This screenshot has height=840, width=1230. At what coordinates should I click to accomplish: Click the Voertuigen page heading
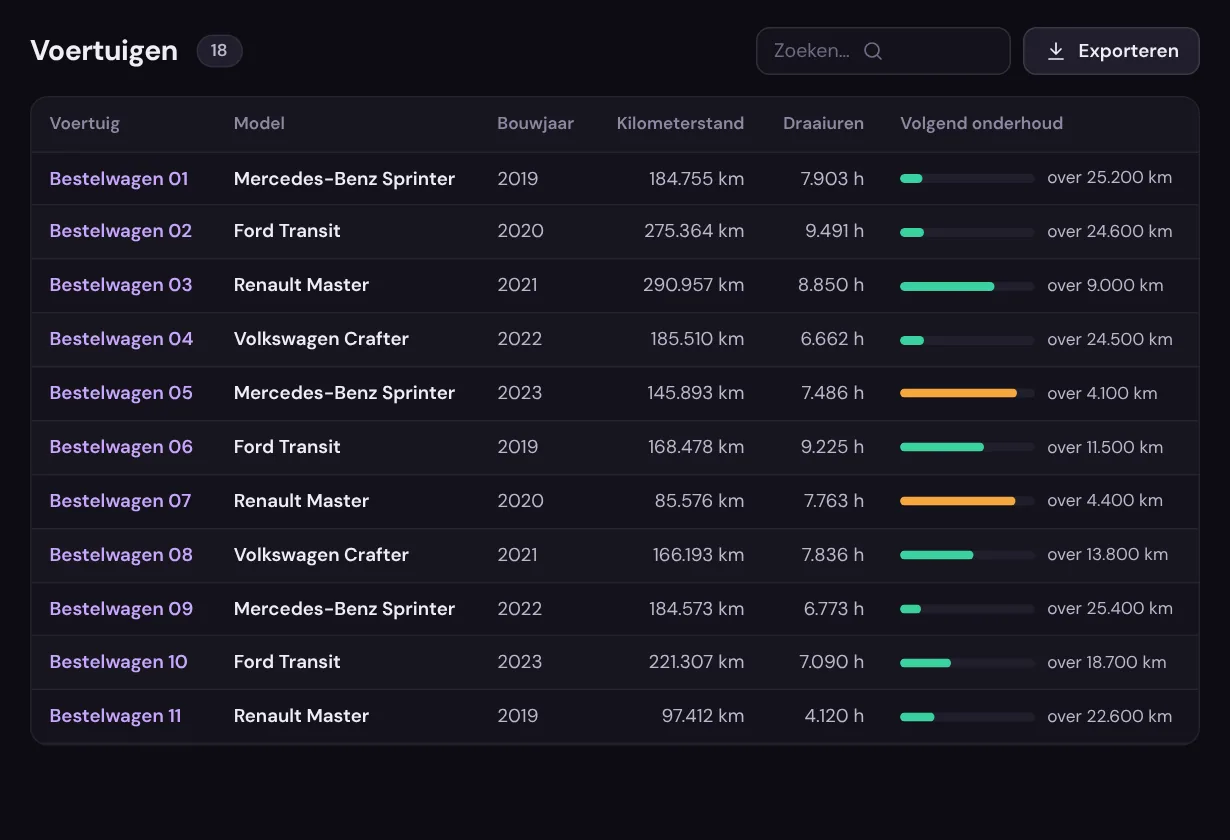coord(104,51)
